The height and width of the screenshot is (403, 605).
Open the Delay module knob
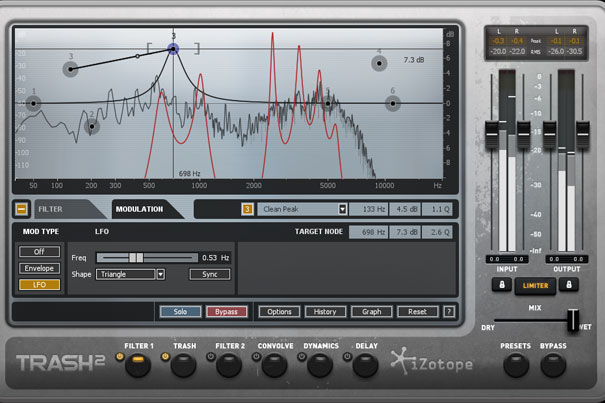click(x=365, y=365)
